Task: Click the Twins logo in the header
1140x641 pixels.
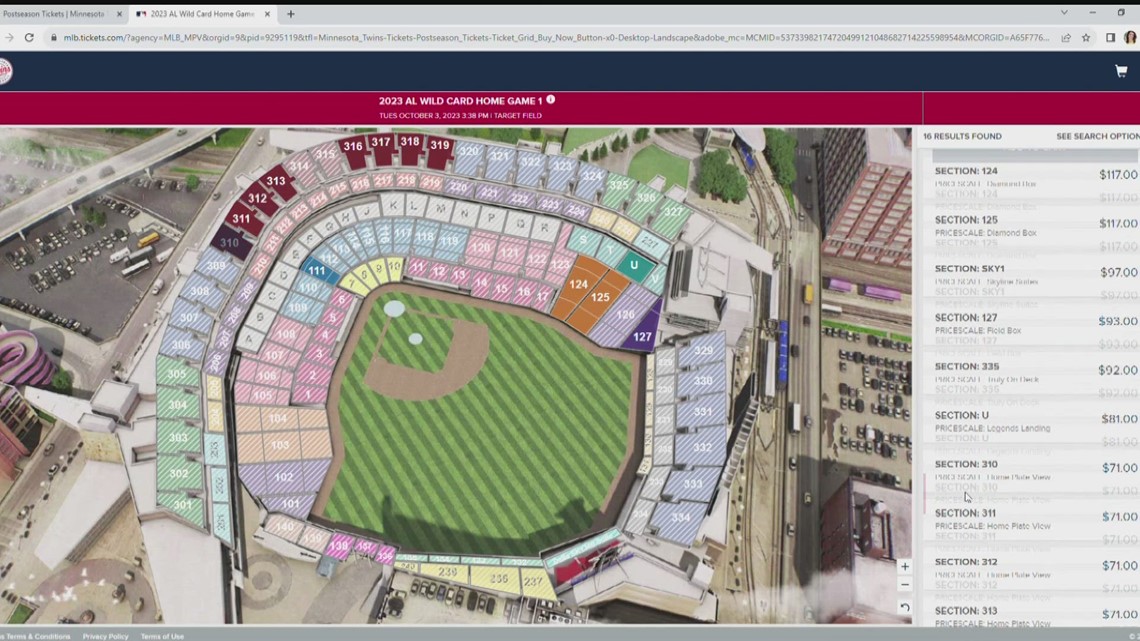Action: tap(4, 71)
